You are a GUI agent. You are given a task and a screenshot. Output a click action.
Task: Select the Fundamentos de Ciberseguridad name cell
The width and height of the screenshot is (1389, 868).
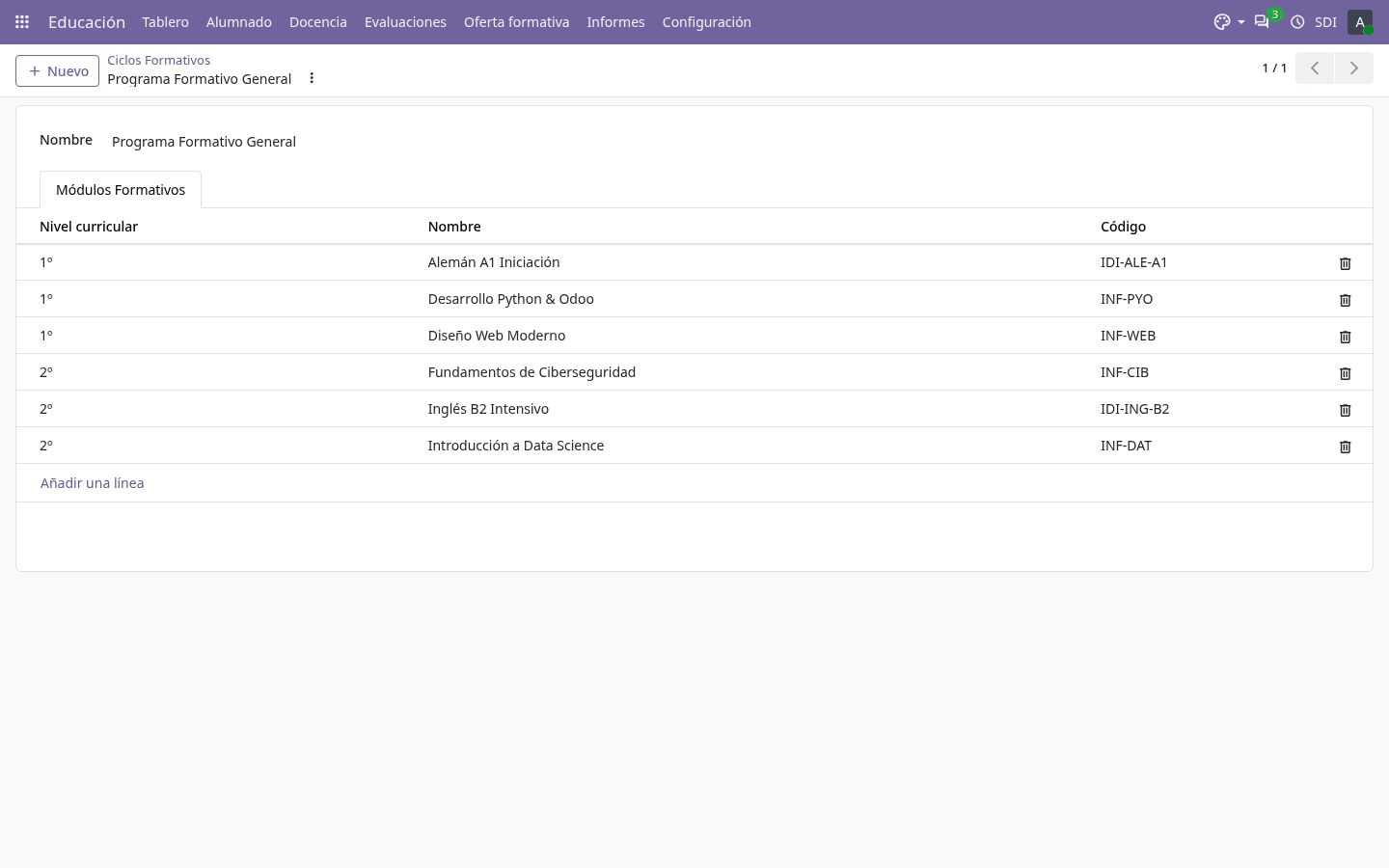(x=531, y=372)
